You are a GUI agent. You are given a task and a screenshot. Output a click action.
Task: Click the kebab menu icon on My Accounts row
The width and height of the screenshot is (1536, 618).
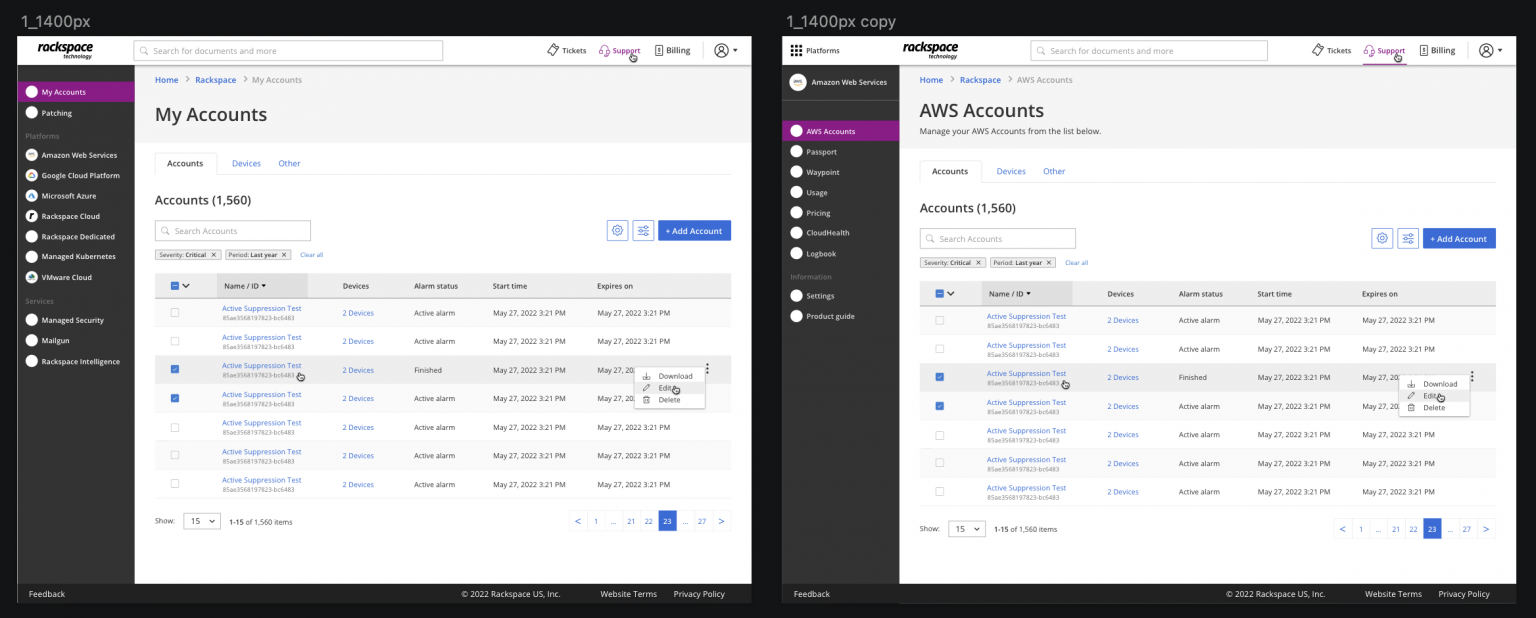click(707, 369)
